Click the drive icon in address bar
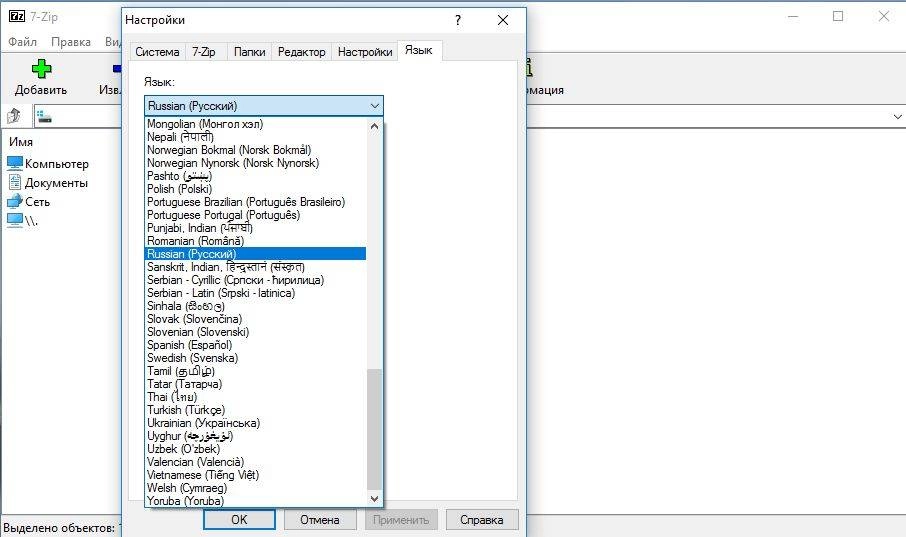 pyautogui.click(x=44, y=117)
